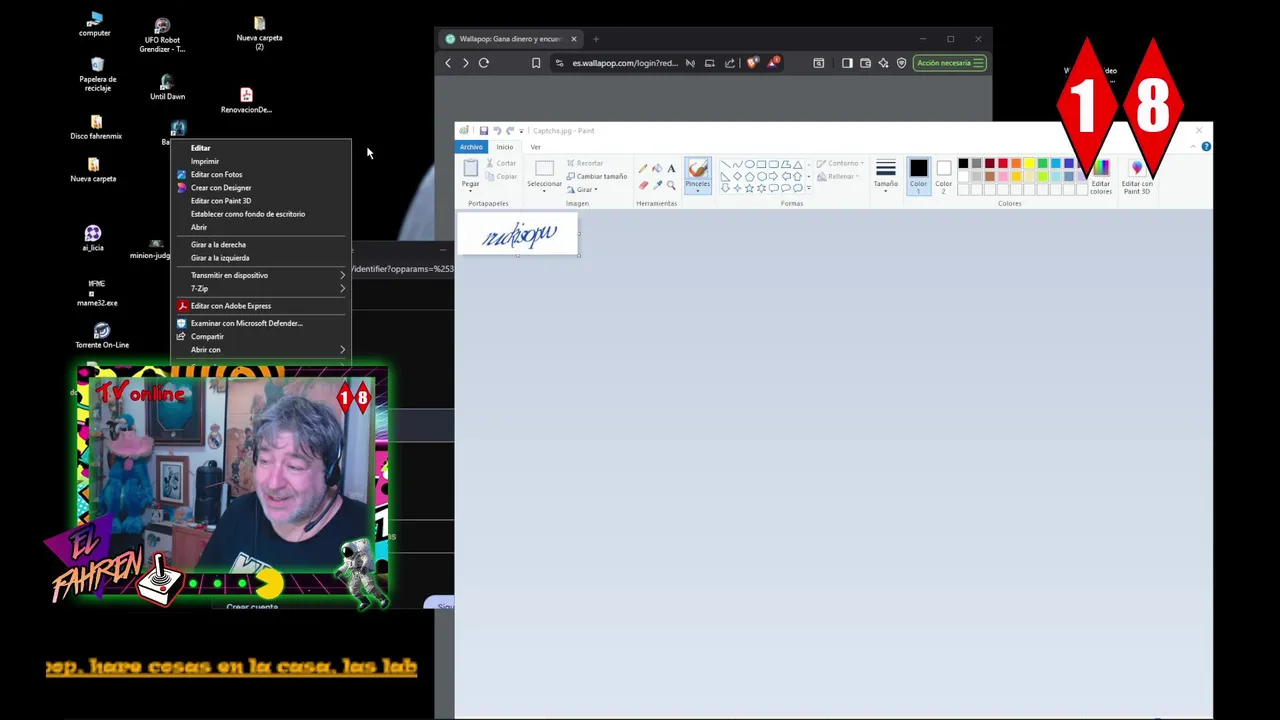1280x720 pixels.
Task: Go back in the browser
Action: [448, 63]
